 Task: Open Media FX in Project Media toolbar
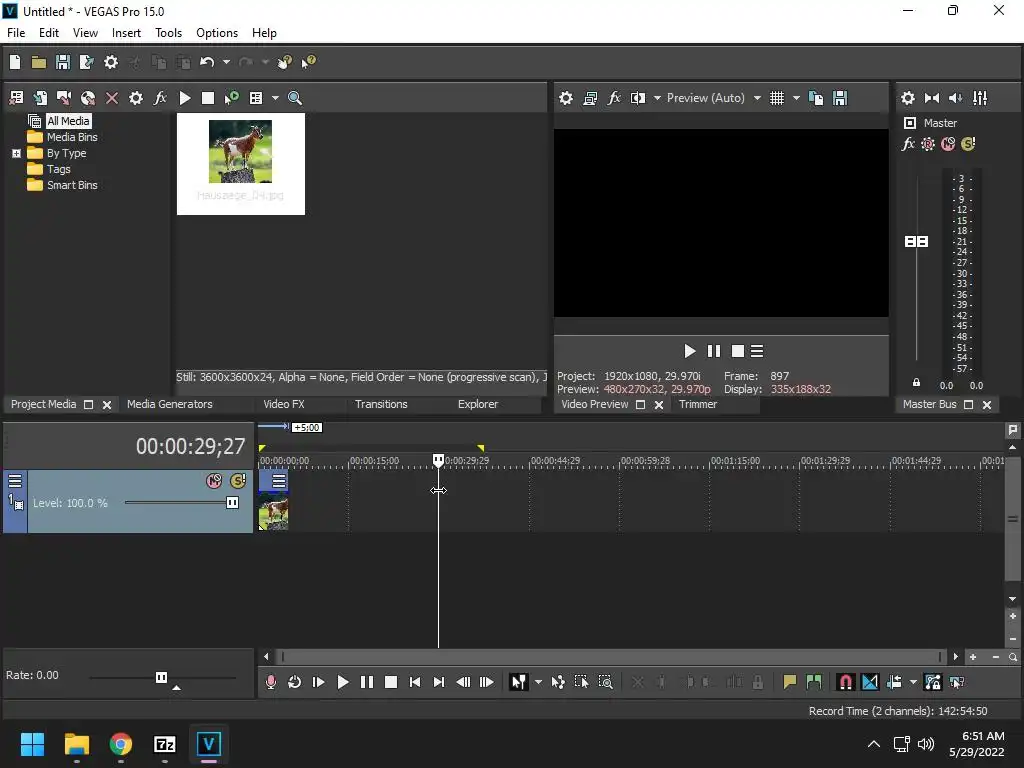click(x=160, y=98)
